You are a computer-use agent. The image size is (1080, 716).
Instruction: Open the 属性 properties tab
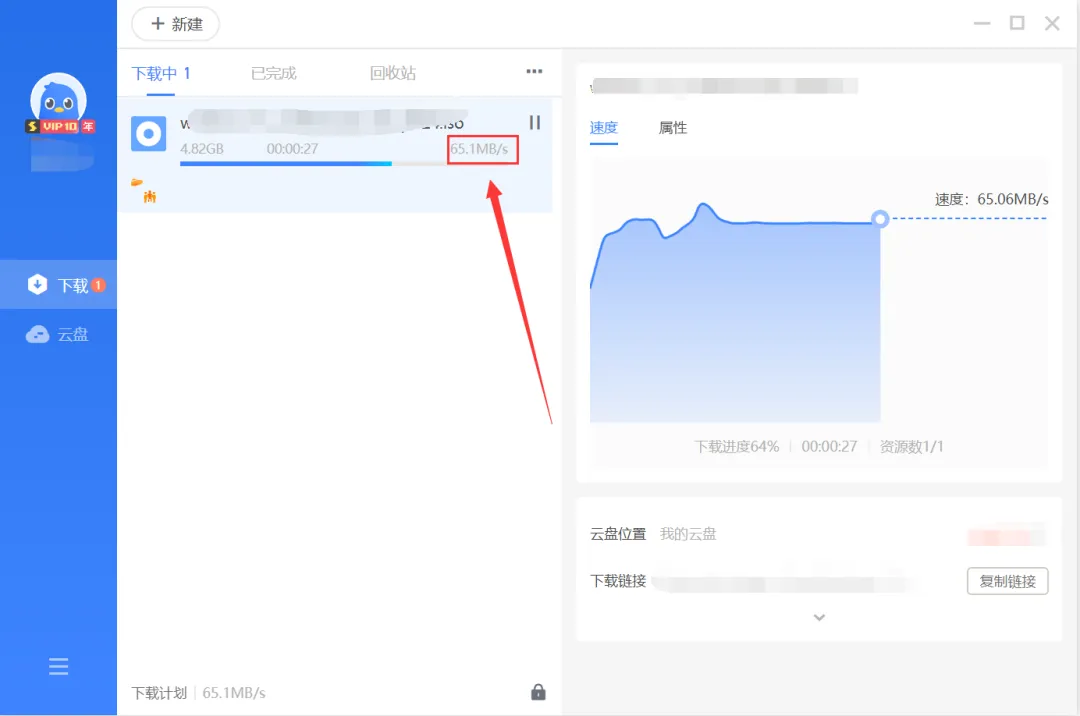coord(672,128)
